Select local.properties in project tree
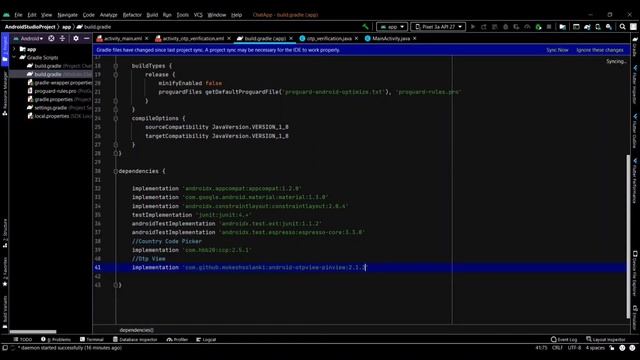The height and width of the screenshot is (360, 640). tap(60, 116)
